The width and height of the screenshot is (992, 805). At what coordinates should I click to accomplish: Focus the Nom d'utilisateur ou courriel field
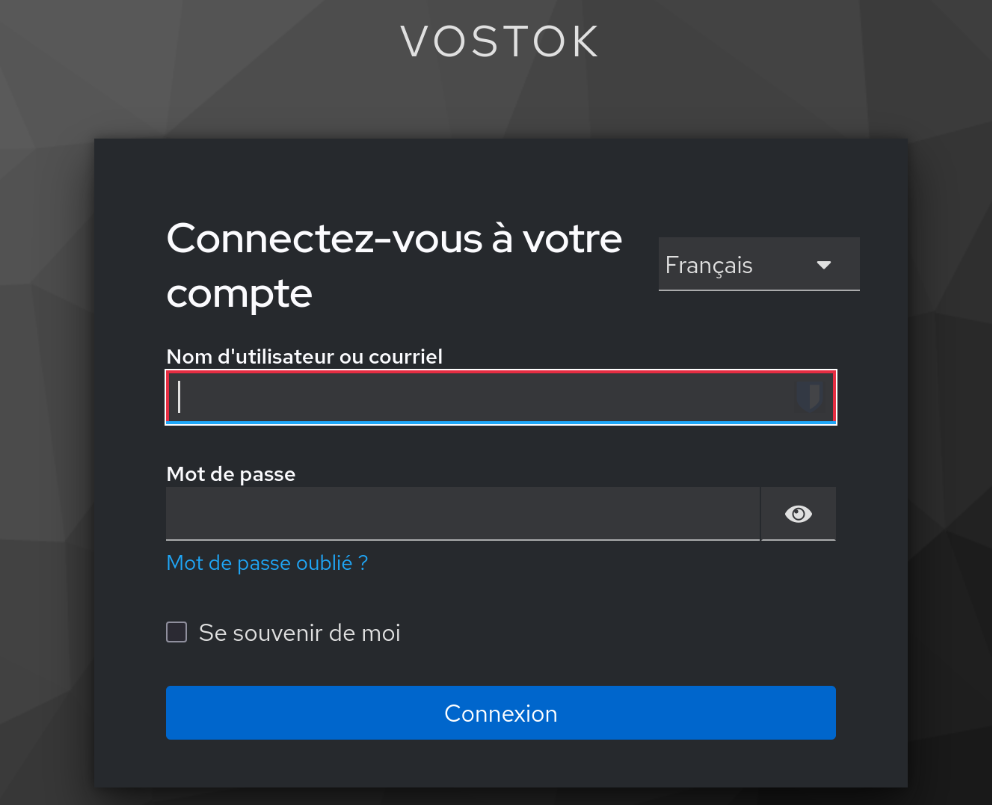(x=500, y=397)
